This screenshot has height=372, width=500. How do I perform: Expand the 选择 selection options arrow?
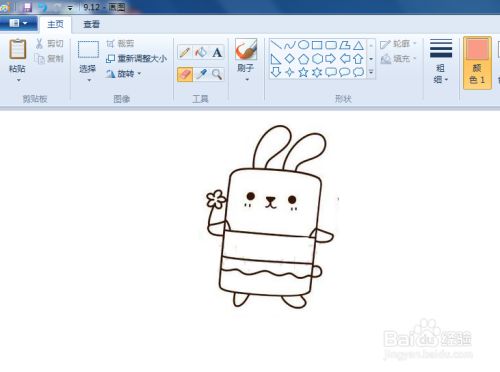pos(89,80)
